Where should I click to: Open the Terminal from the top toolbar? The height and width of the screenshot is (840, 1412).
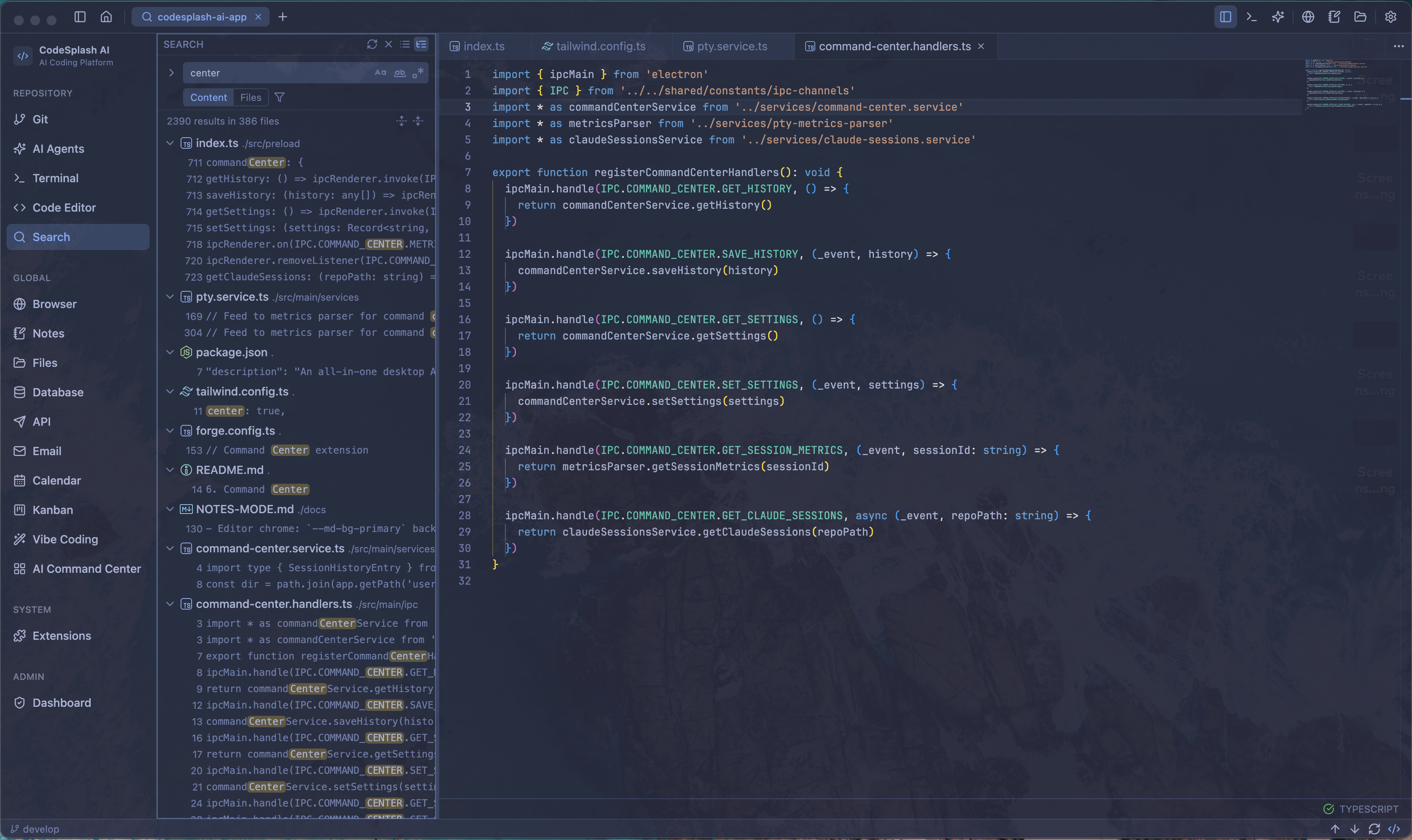[1251, 17]
